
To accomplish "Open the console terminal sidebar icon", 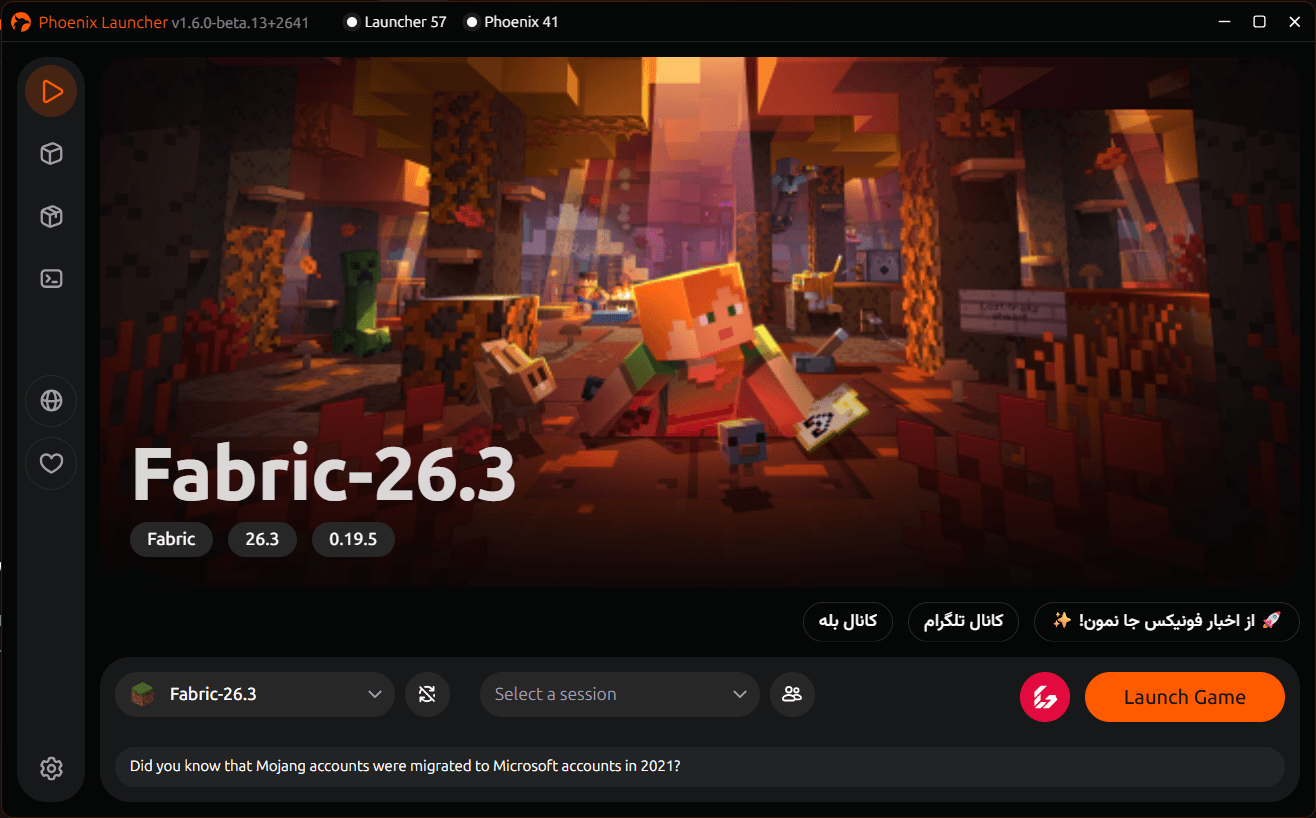I will pos(52,279).
